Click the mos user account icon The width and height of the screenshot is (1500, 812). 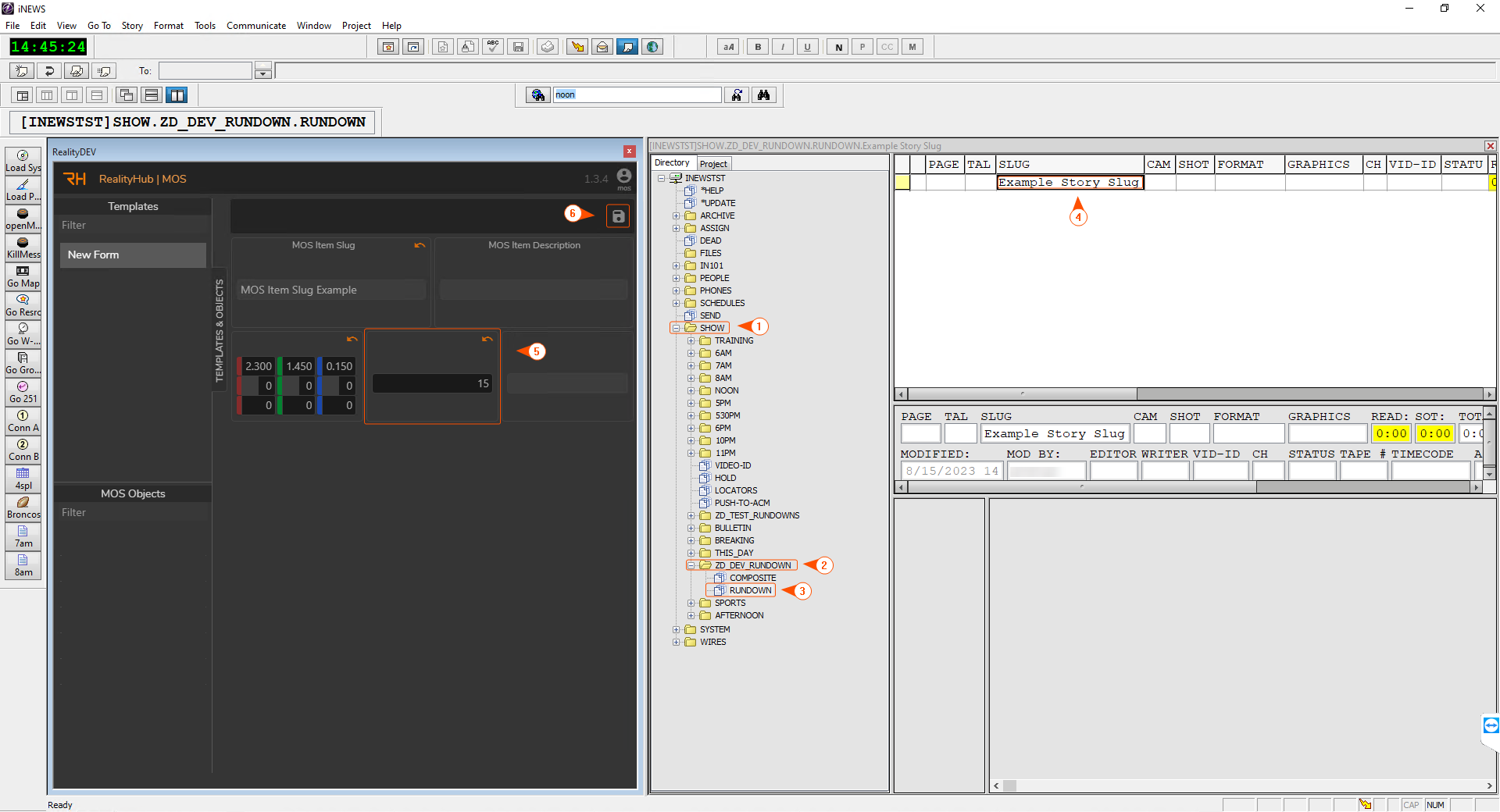(623, 176)
